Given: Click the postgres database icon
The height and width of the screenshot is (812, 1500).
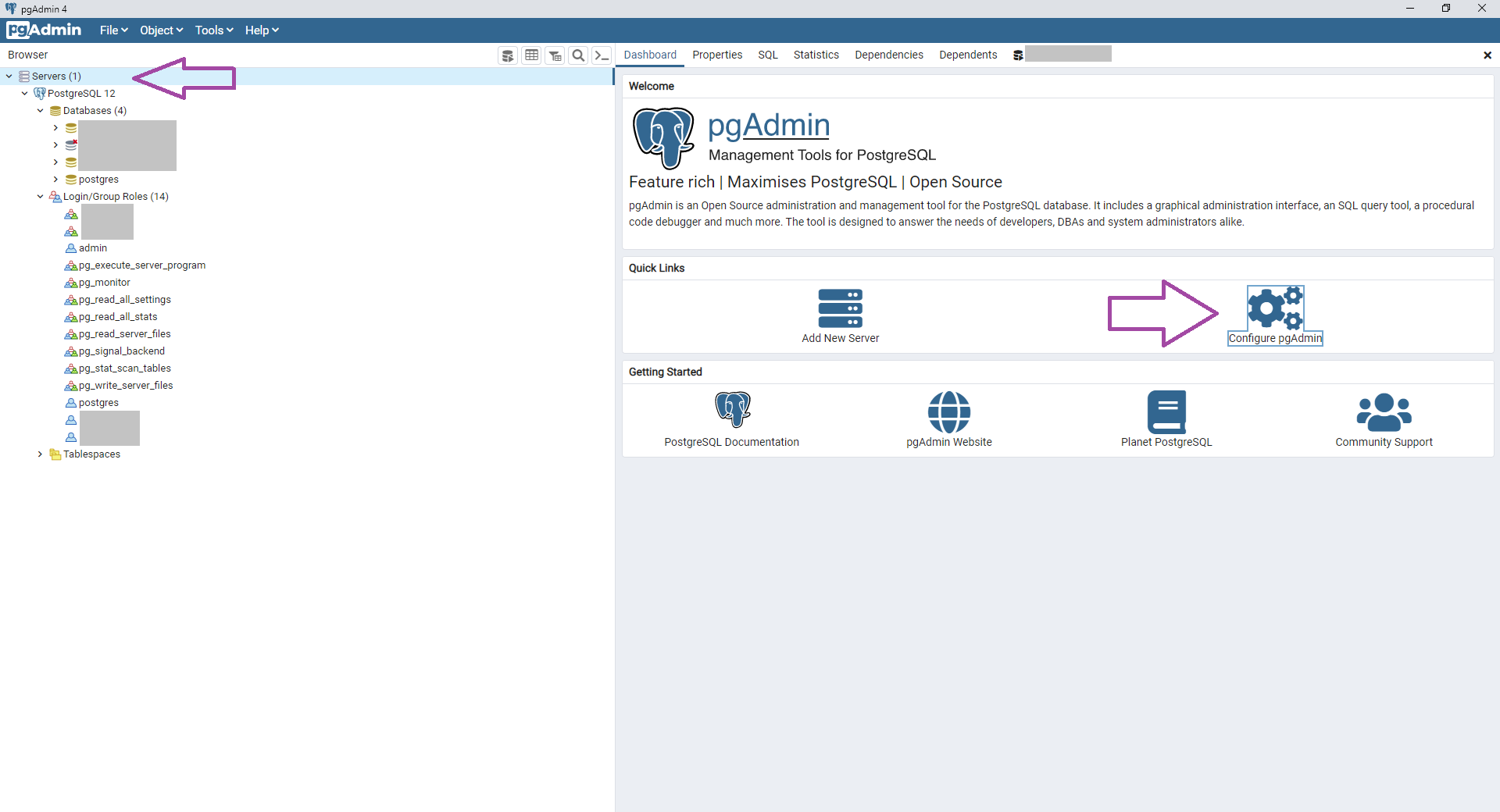Looking at the screenshot, I should tap(71, 180).
